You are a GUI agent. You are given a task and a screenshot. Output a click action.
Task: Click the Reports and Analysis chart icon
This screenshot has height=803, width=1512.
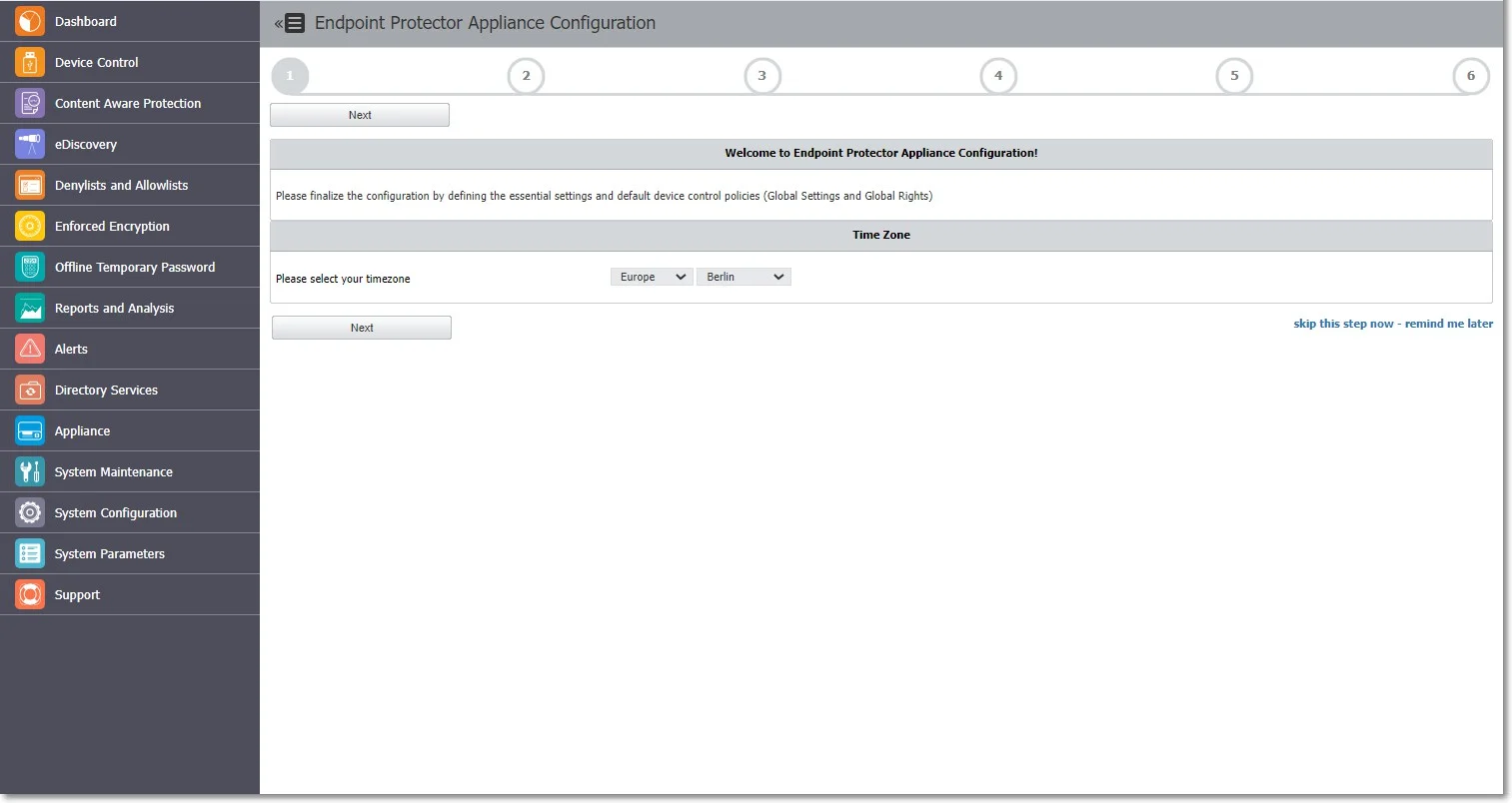[30, 308]
